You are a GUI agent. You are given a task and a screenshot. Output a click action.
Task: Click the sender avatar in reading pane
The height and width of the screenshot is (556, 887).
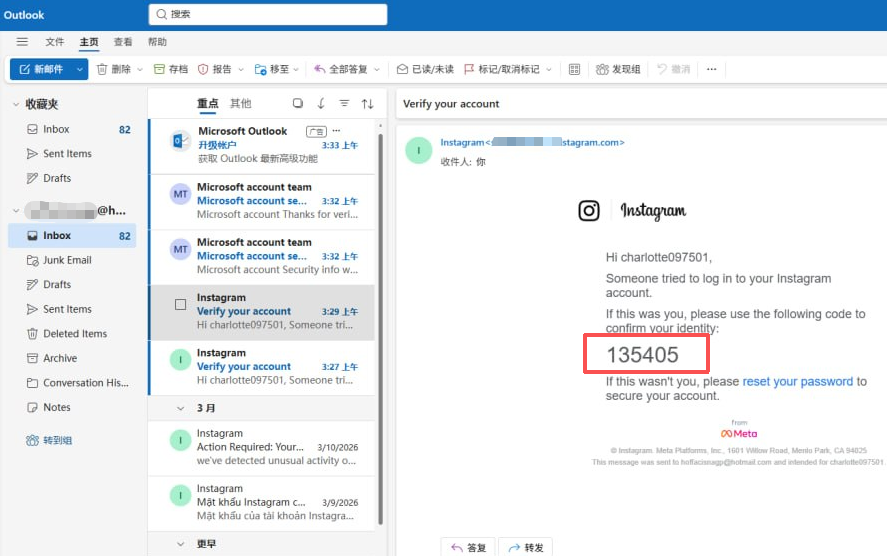(419, 150)
